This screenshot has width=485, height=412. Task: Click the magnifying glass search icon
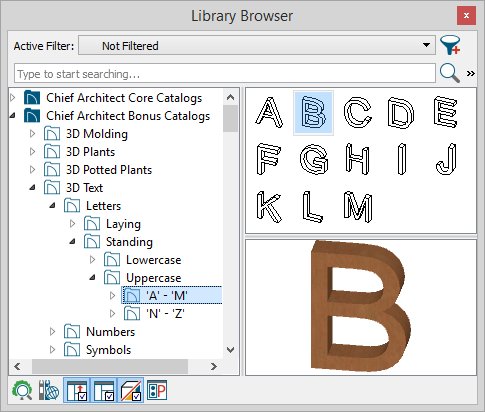tap(449, 73)
